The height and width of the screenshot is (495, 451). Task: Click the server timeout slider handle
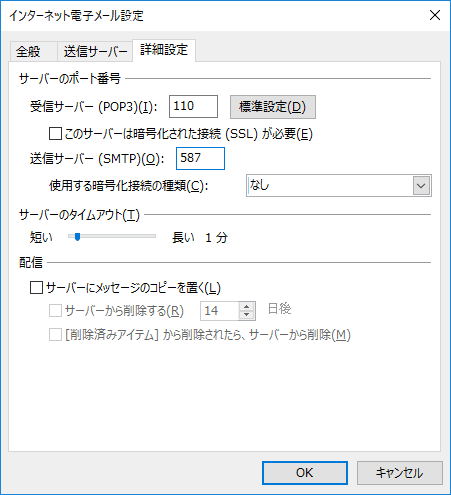coord(77,237)
